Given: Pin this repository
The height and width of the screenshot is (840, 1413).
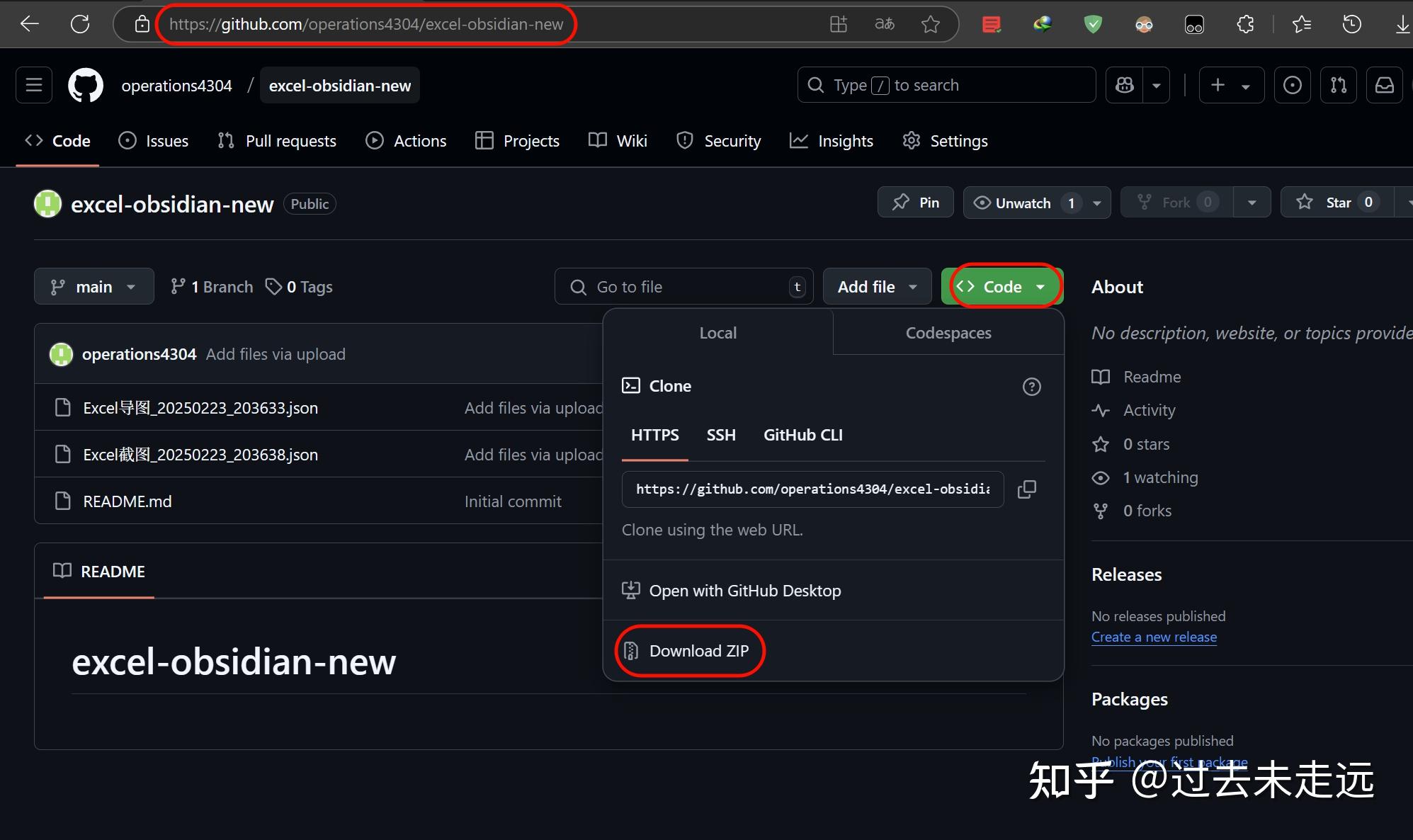Looking at the screenshot, I should 915,202.
